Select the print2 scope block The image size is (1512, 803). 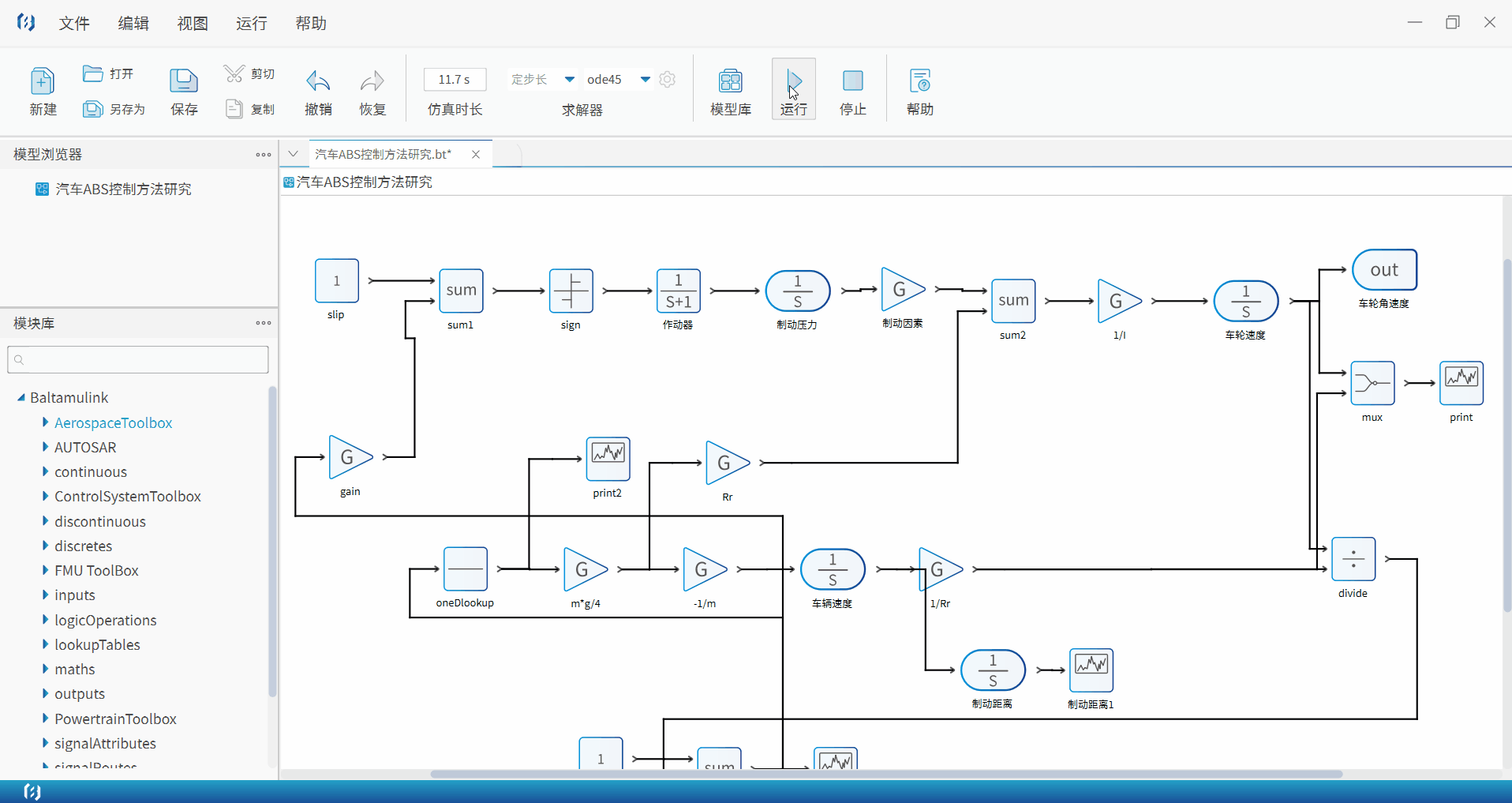[x=608, y=459]
